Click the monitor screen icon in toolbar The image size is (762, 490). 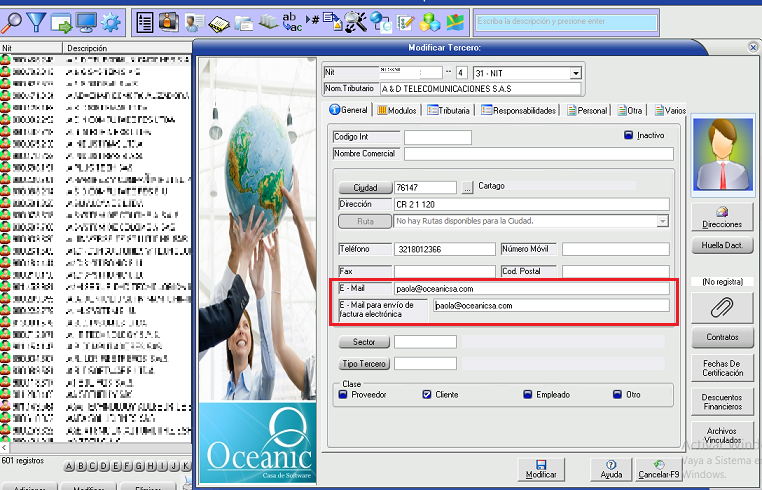click(x=86, y=21)
